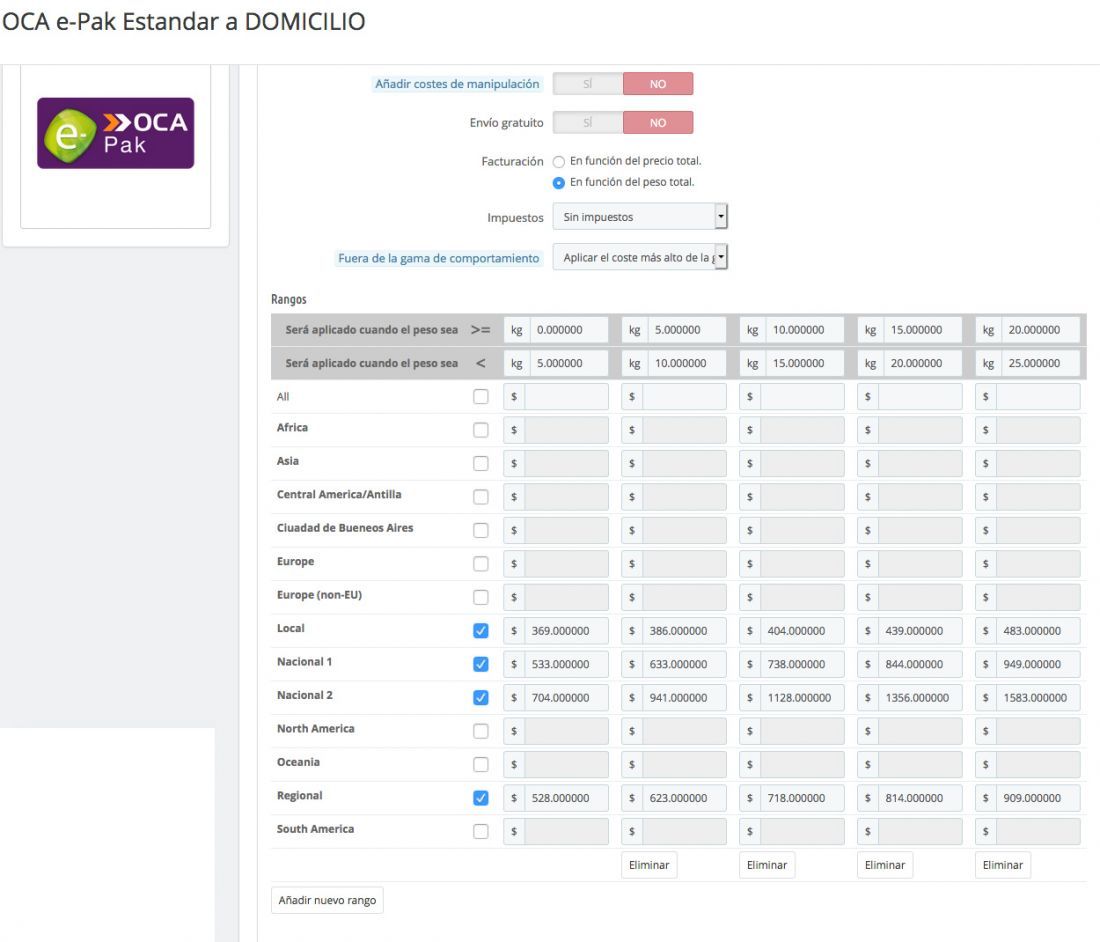The width and height of the screenshot is (1100, 942).
Task: Click Añadir nuevo rango button
Action: [x=327, y=900]
